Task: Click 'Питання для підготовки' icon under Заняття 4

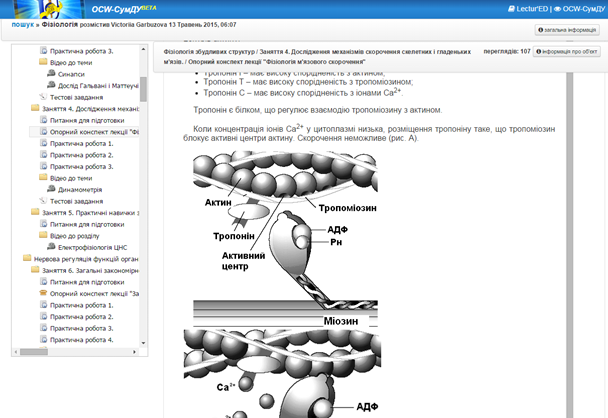Action: pyautogui.click(x=43, y=119)
